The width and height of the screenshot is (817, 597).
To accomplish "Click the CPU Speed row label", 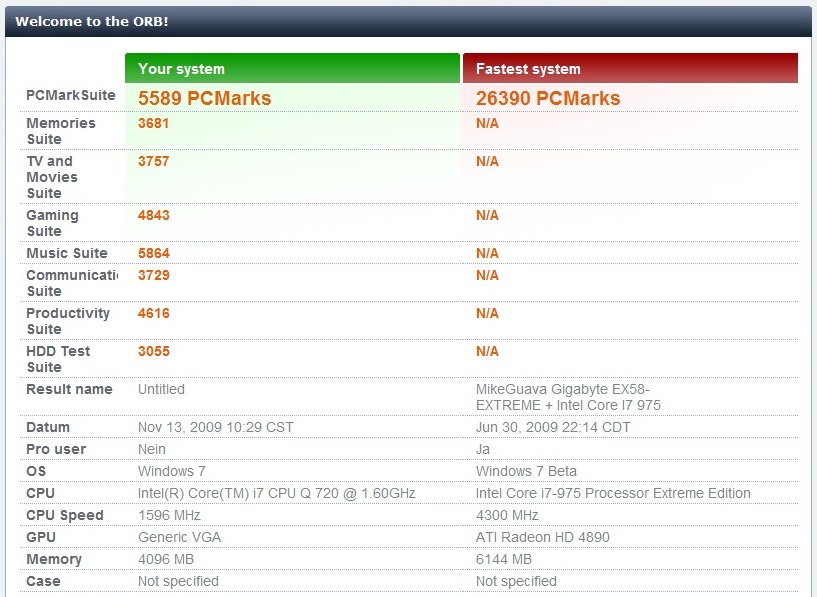I will pyautogui.click(x=65, y=515).
